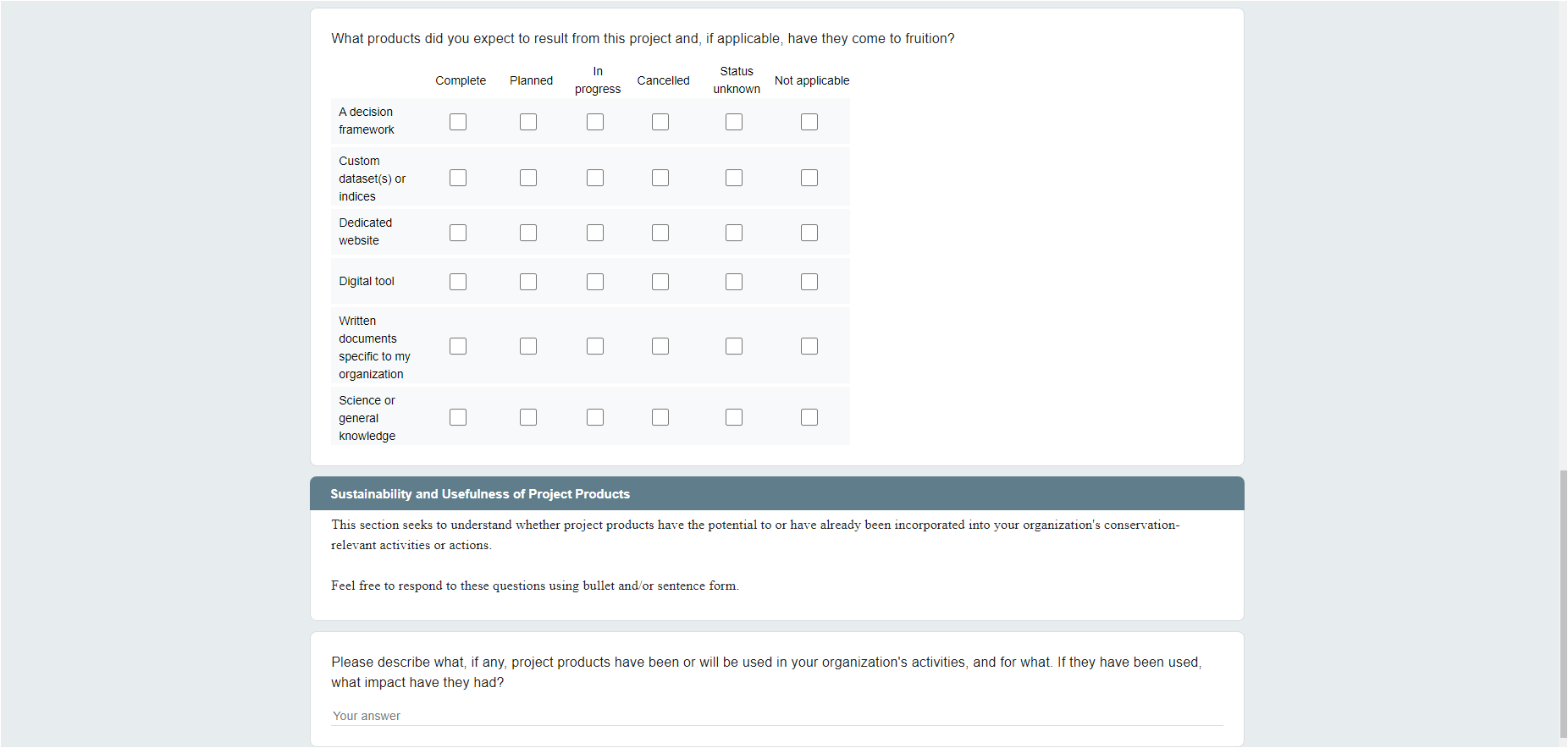Mark Dedicated website as Complete
This screenshot has width=1568, height=748.
(458, 233)
